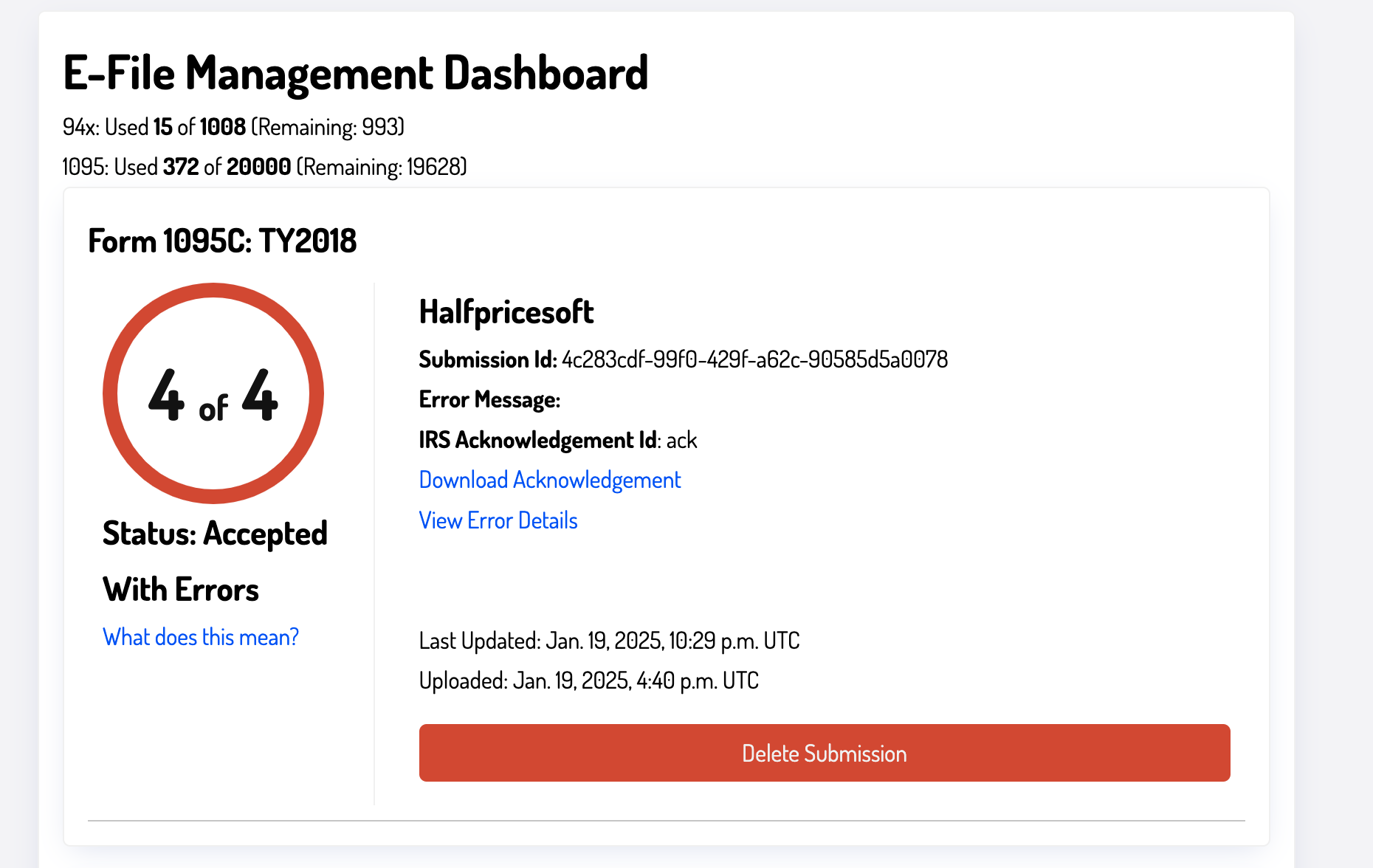Select the Halfpricesoft company name
Viewport: 1373px width, 868px height.
coord(506,311)
